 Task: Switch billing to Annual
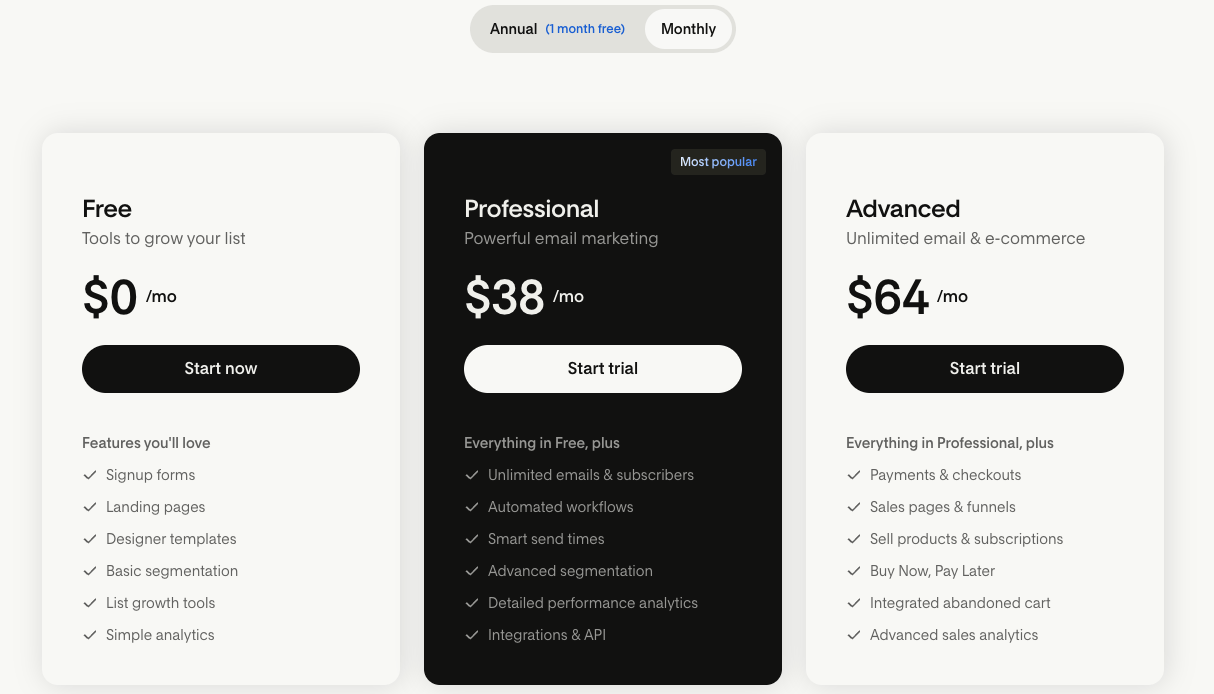point(514,29)
